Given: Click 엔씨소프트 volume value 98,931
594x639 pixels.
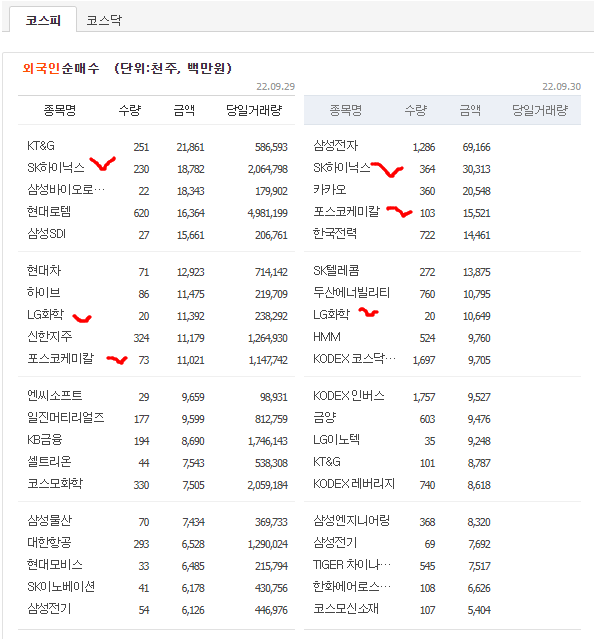Looking at the screenshot, I should 274,397.
